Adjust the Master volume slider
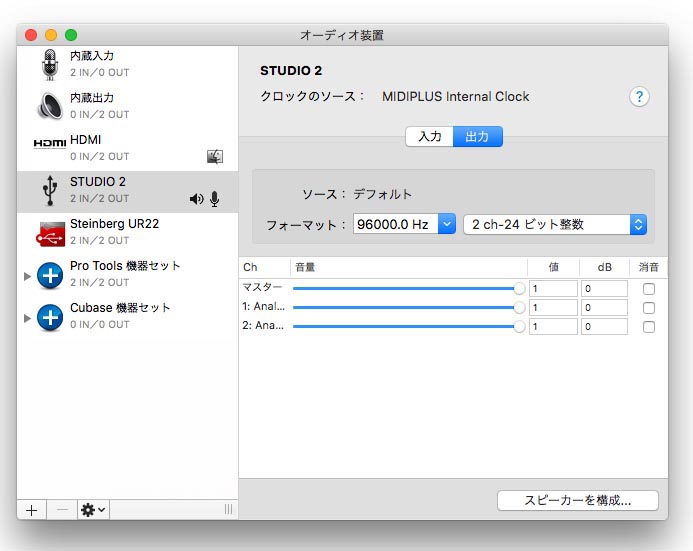The width and height of the screenshot is (693, 551). pos(409,289)
